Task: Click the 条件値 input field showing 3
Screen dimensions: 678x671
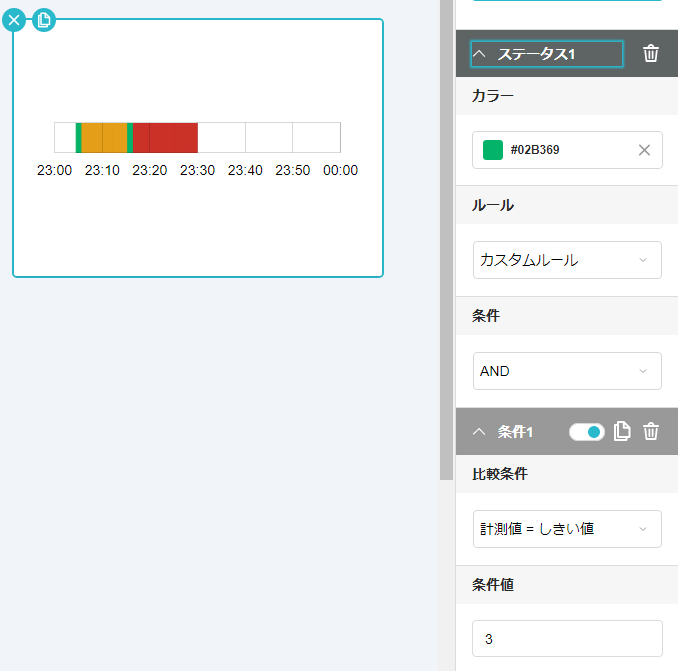Action: coord(567,639)
